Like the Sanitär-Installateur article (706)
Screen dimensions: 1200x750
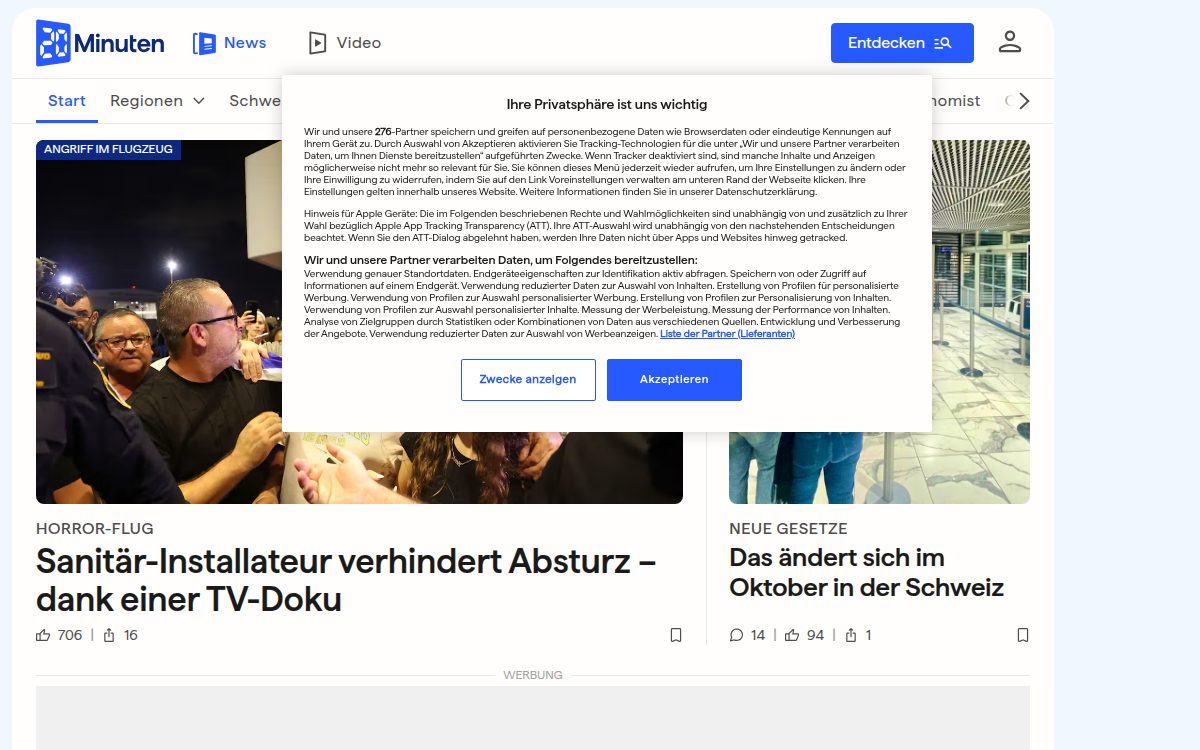coord(59,635)
